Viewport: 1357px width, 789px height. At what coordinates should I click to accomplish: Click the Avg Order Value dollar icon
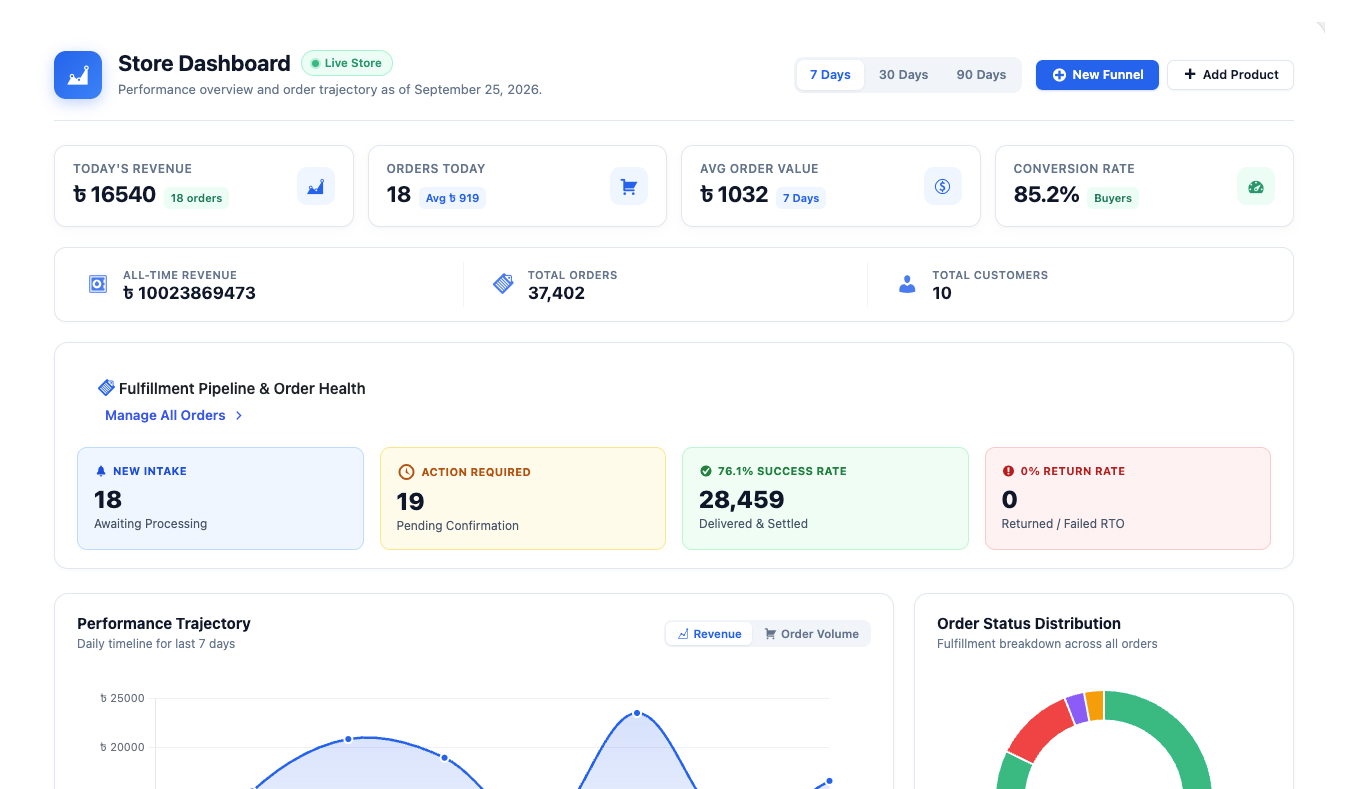pyautogui.click(x=943, y=186)
